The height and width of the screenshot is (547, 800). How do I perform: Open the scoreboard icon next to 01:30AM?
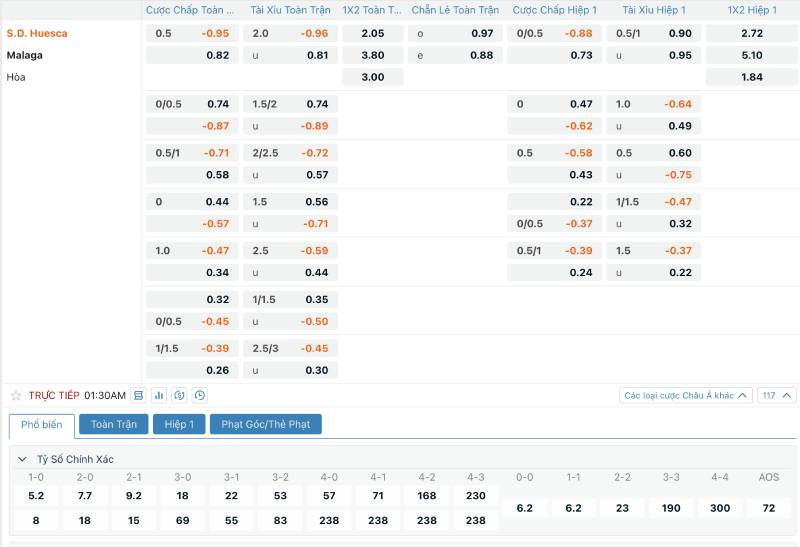click(139, 396)
